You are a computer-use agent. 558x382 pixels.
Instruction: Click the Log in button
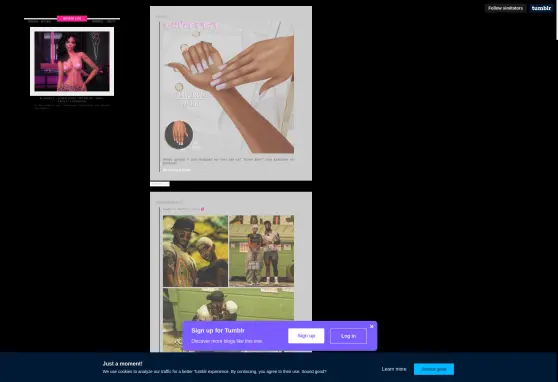tap(348, 336)
